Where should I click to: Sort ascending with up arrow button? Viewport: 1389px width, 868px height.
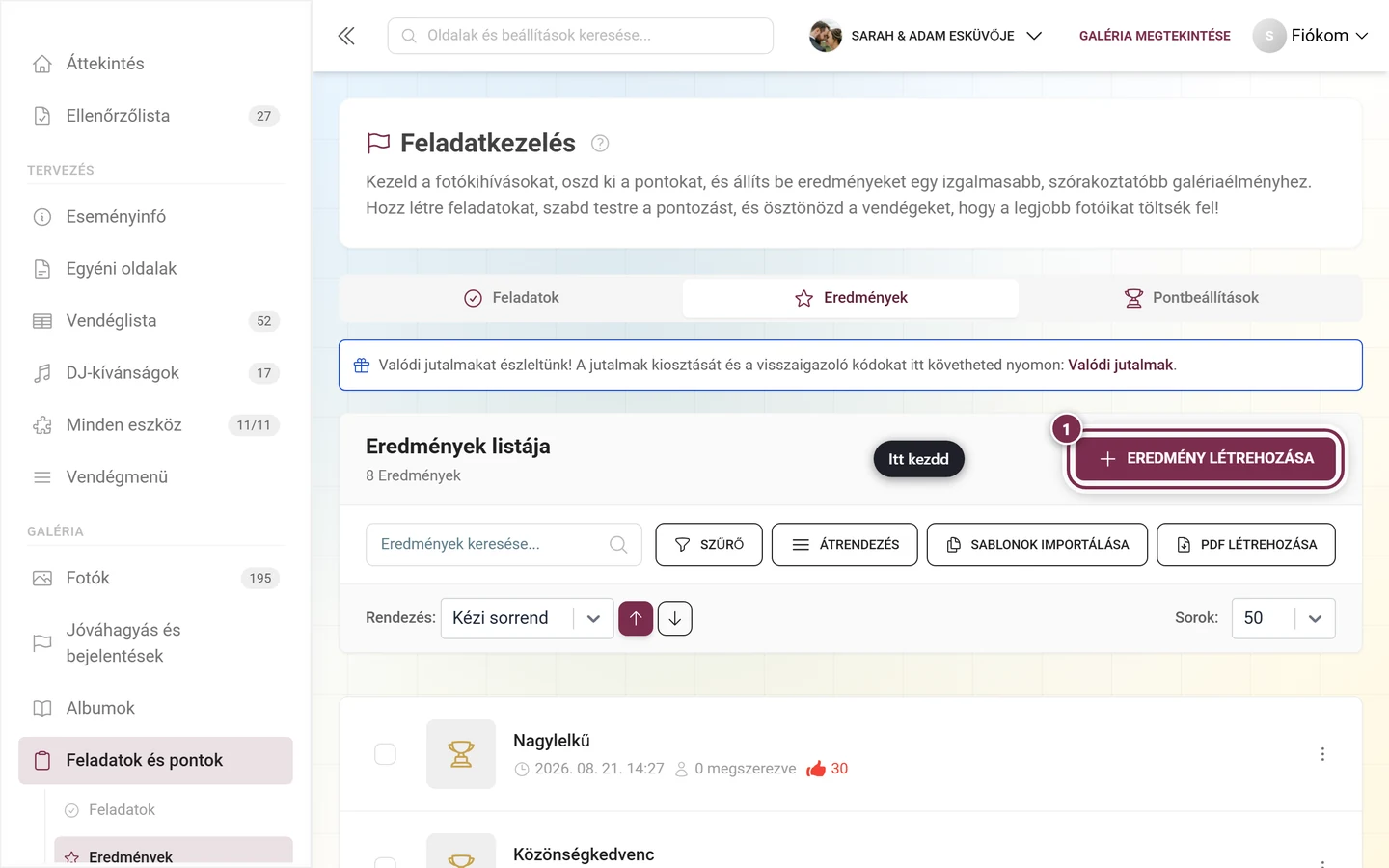636,618
